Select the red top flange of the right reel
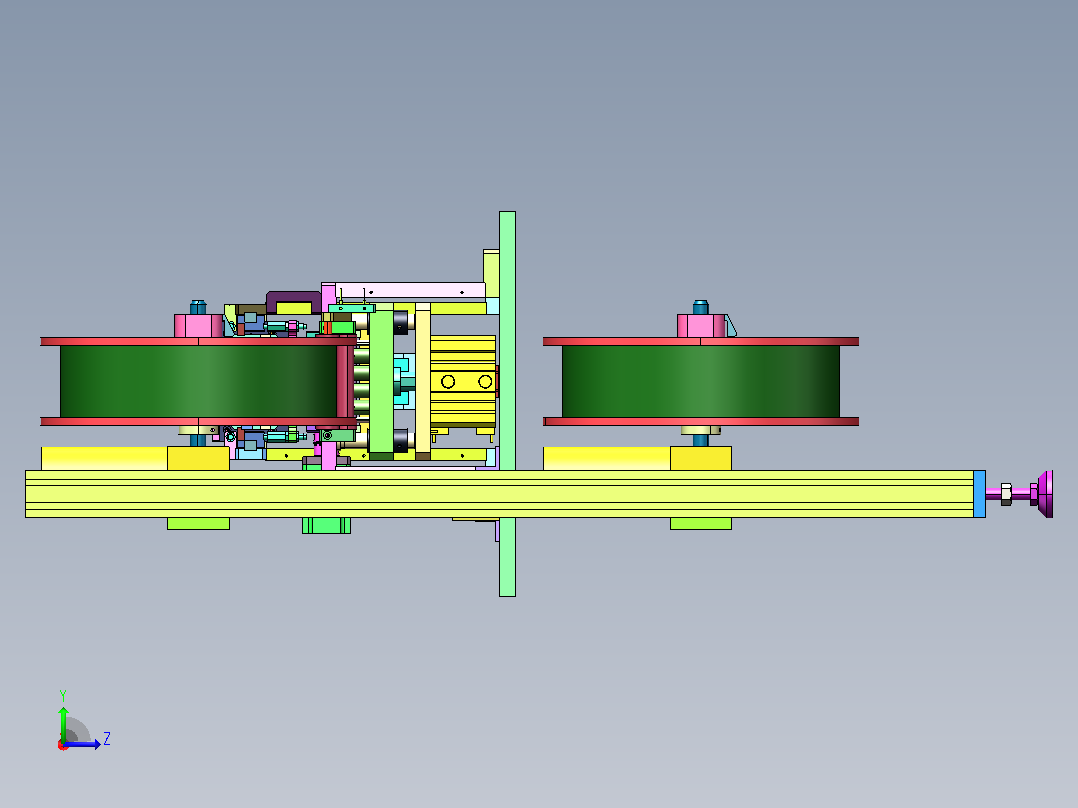The height and width of the screenshot is (808, 1078). click(x=701, y=342)
